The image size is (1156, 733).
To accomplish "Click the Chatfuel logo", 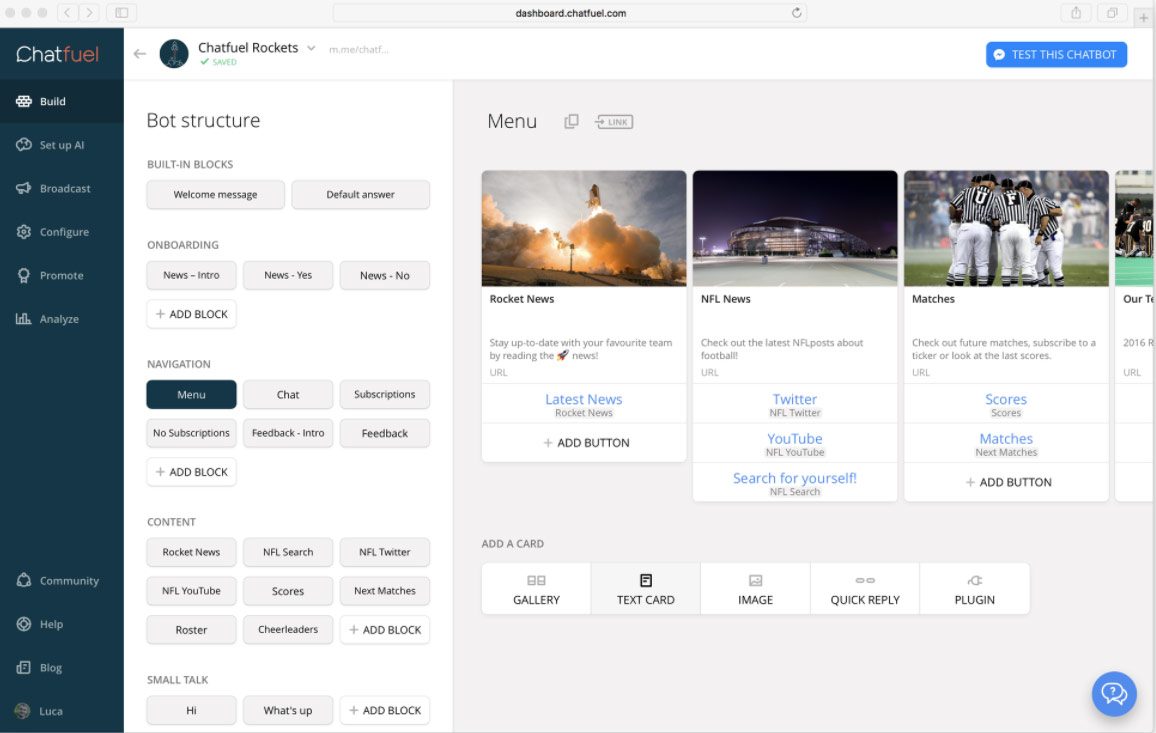I will (58, 54).
